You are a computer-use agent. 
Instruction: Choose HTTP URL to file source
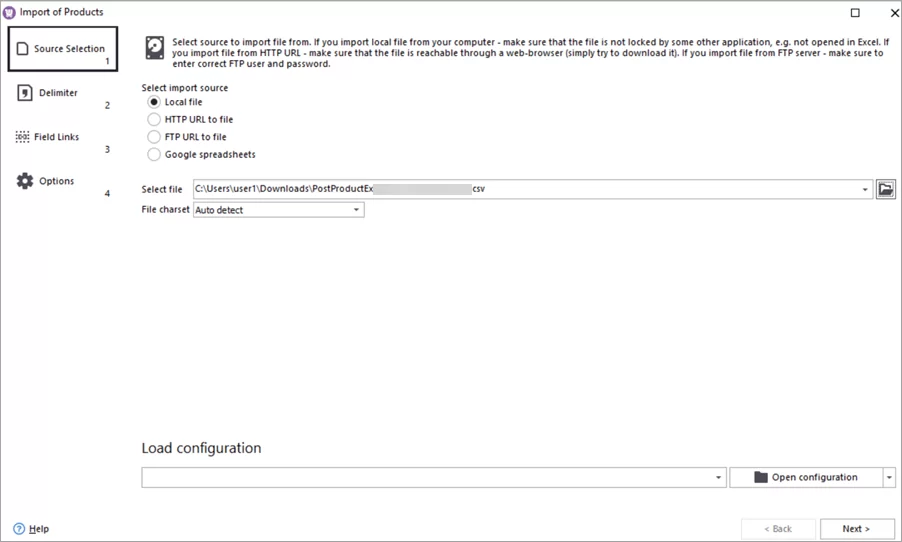point(154,119)
